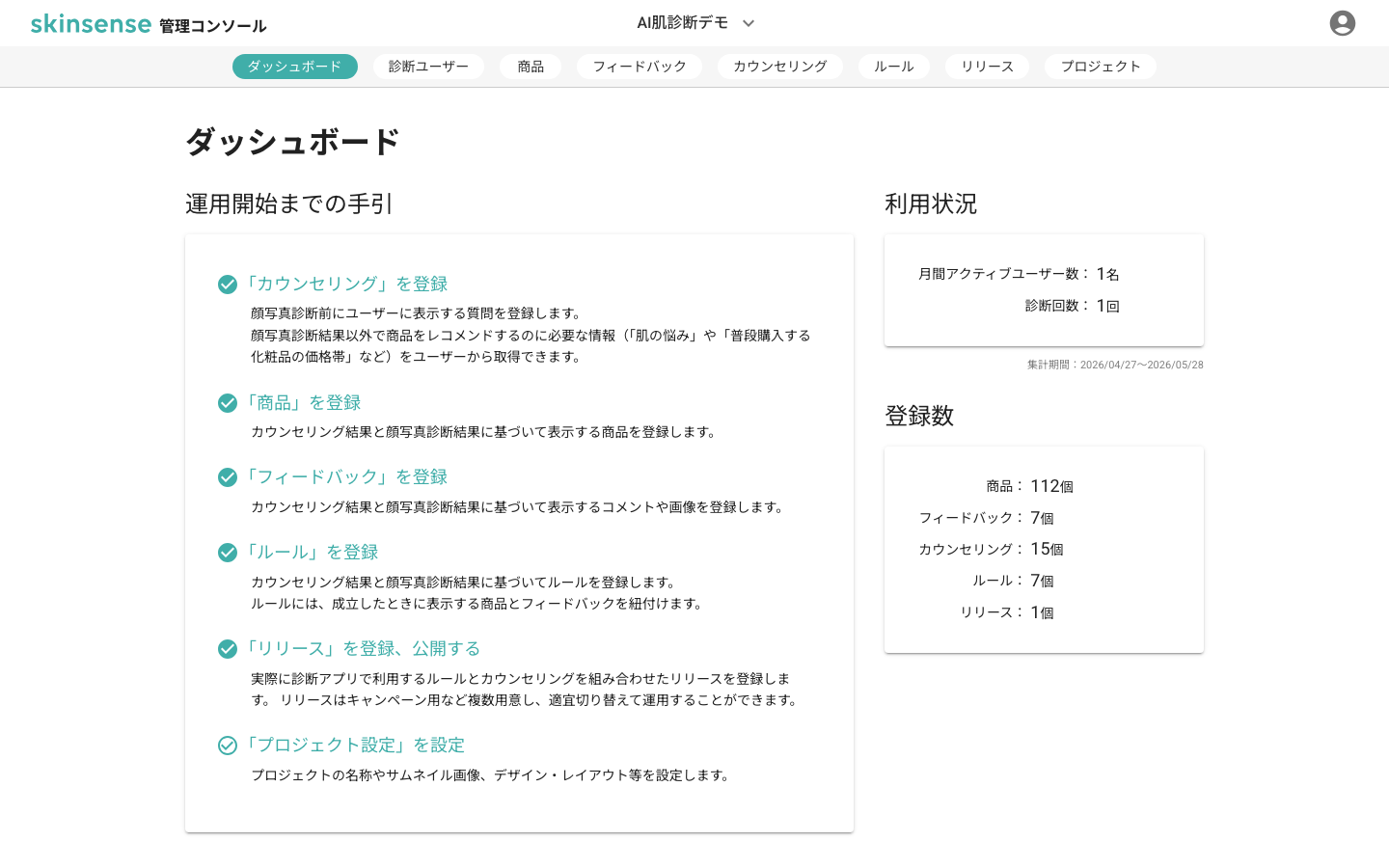The height and width of the screenshot is (868, 1389).
Task: Switch to the カウンセリング tab
Action: pyautogui.click(x=780, y=67)
